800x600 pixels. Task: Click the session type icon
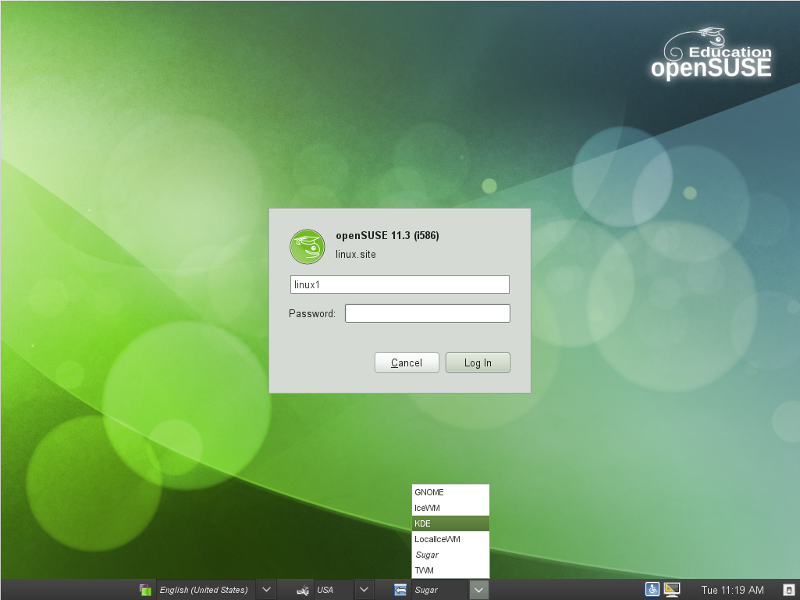(x=400, y=590)
